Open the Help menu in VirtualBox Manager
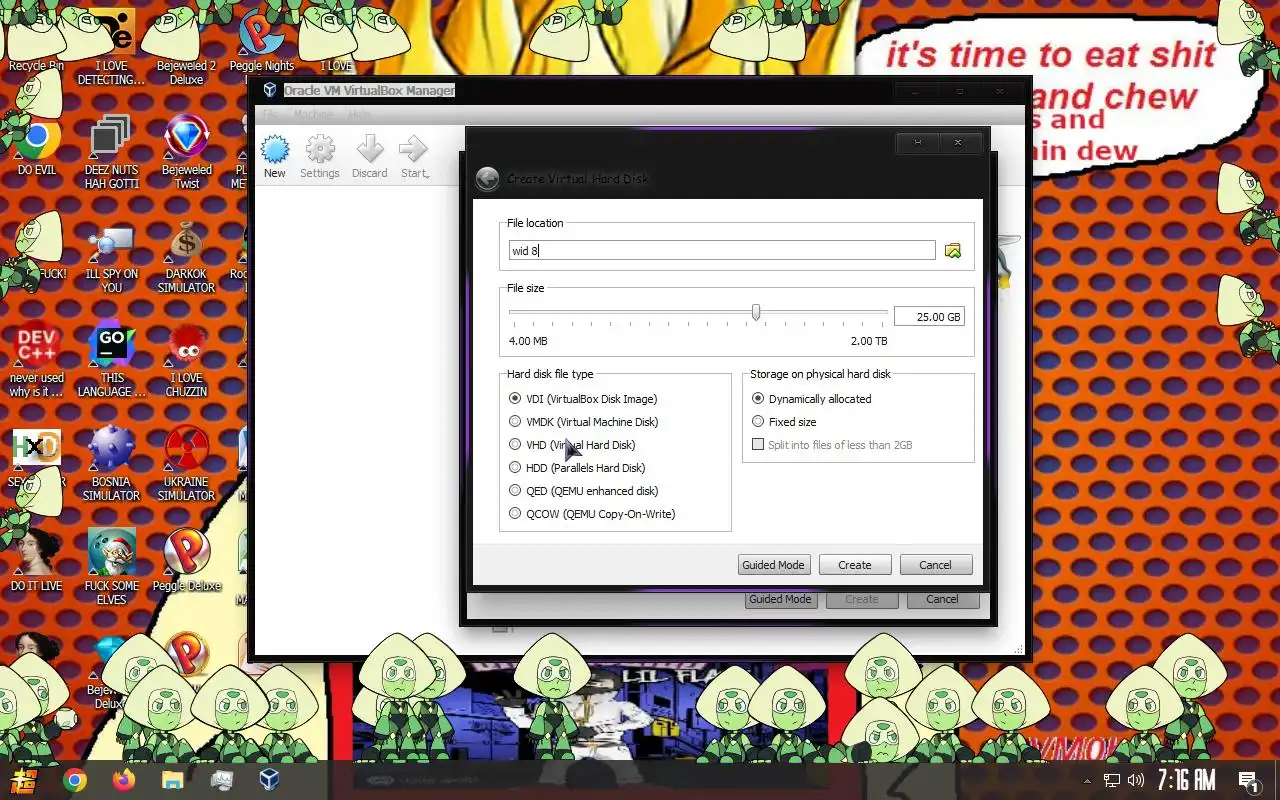The image size is (1280, 800). click(x=359, y=115)
